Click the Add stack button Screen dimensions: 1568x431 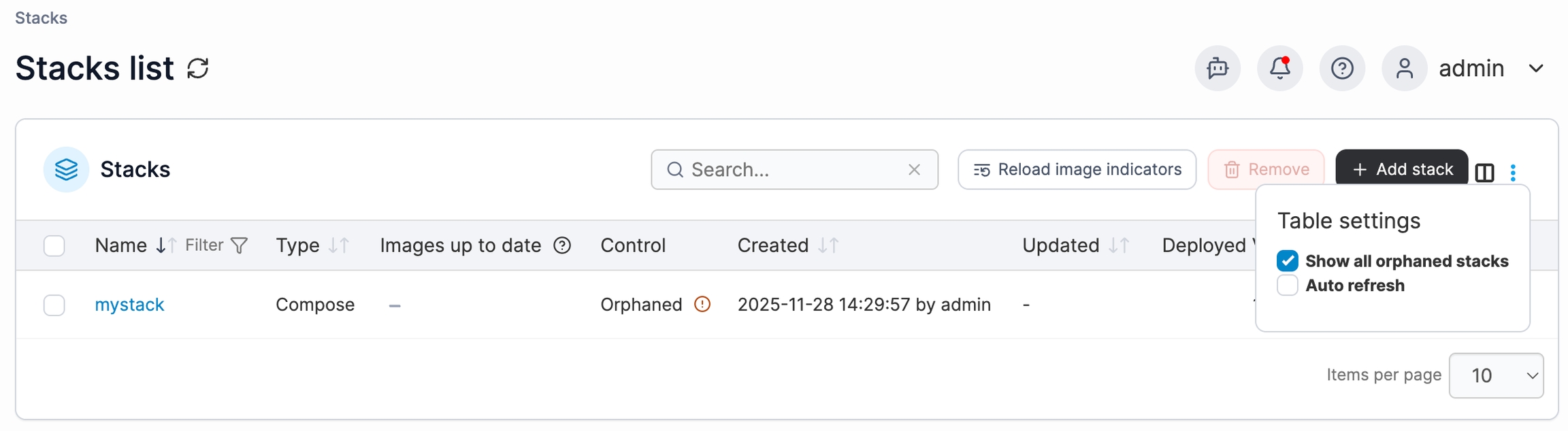point(1401,169)
